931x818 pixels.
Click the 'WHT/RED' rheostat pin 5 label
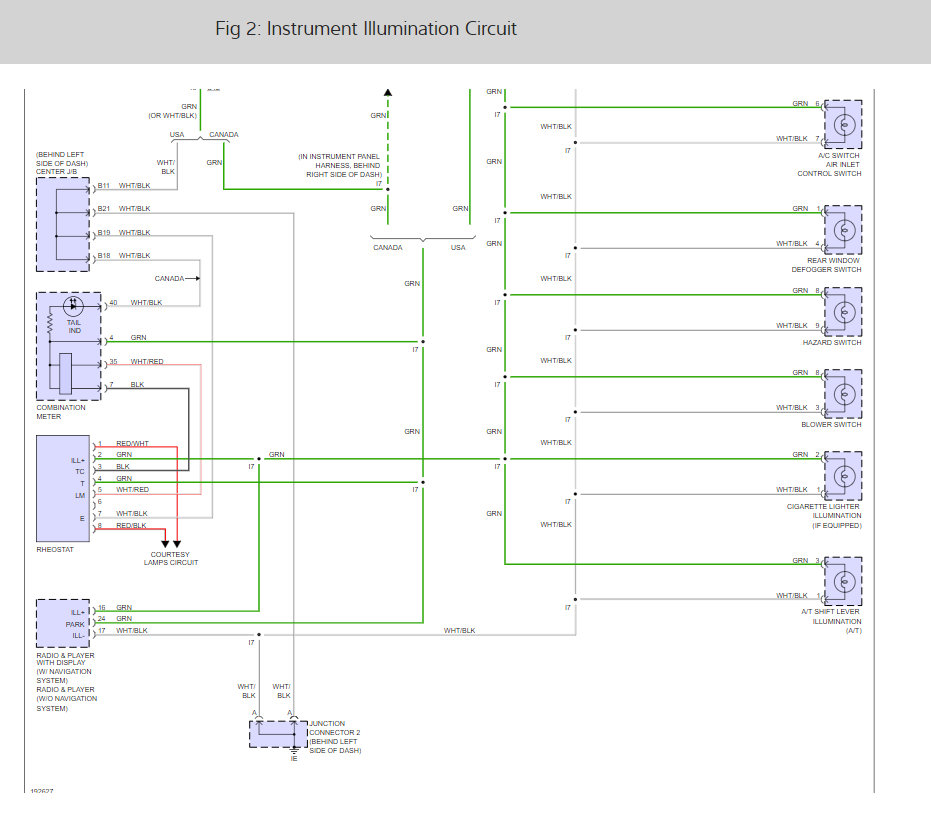[x=132, y=490]
